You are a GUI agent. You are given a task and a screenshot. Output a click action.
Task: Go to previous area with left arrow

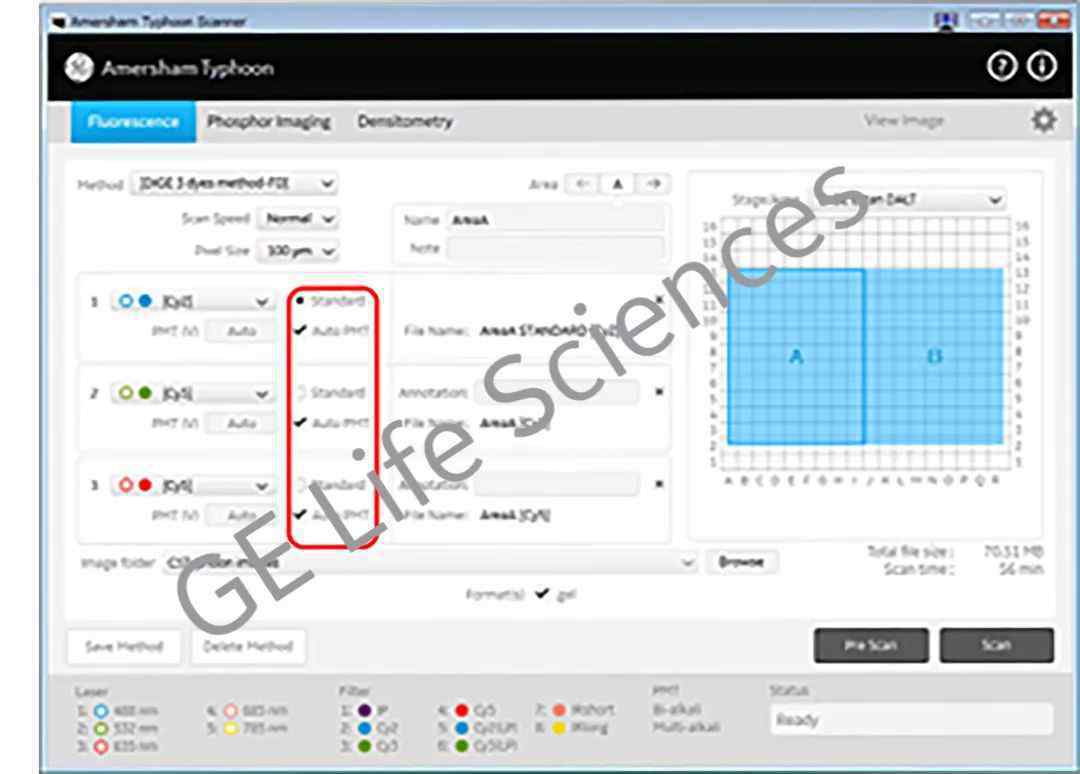tap(582, 184)
